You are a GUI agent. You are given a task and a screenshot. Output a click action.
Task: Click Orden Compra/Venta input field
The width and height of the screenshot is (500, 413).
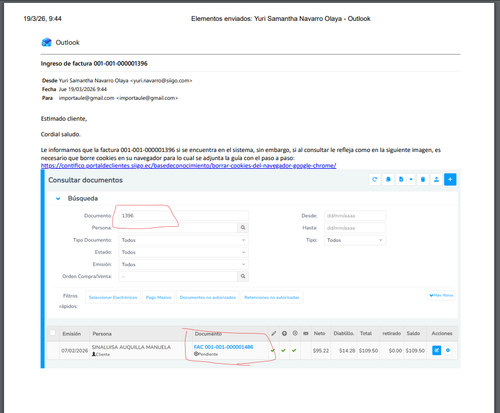178,276
